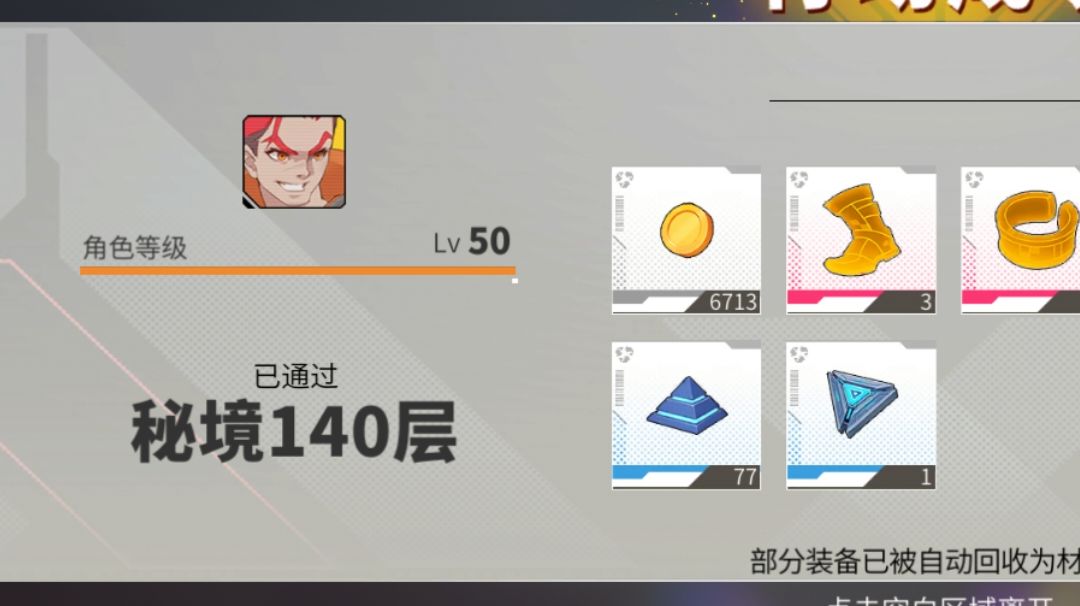Click the emblem on triangle chip card
Image resolution: width=1080 pixels, height=606 pixels.
799,355
